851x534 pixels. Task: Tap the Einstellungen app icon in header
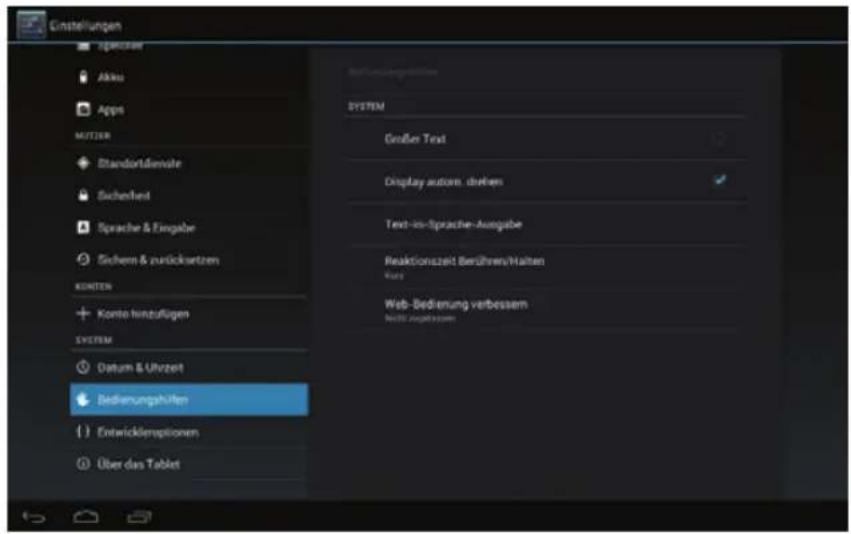pos(31,25)
